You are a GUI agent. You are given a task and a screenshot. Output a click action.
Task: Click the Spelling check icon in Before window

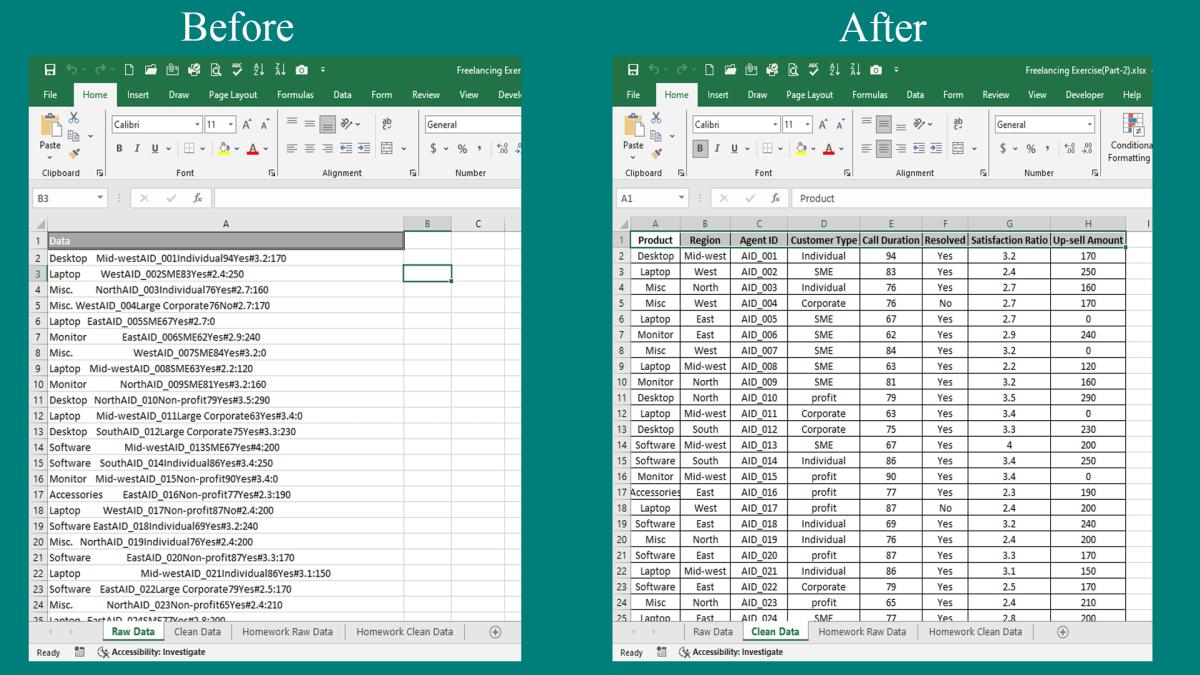point(237,70)
